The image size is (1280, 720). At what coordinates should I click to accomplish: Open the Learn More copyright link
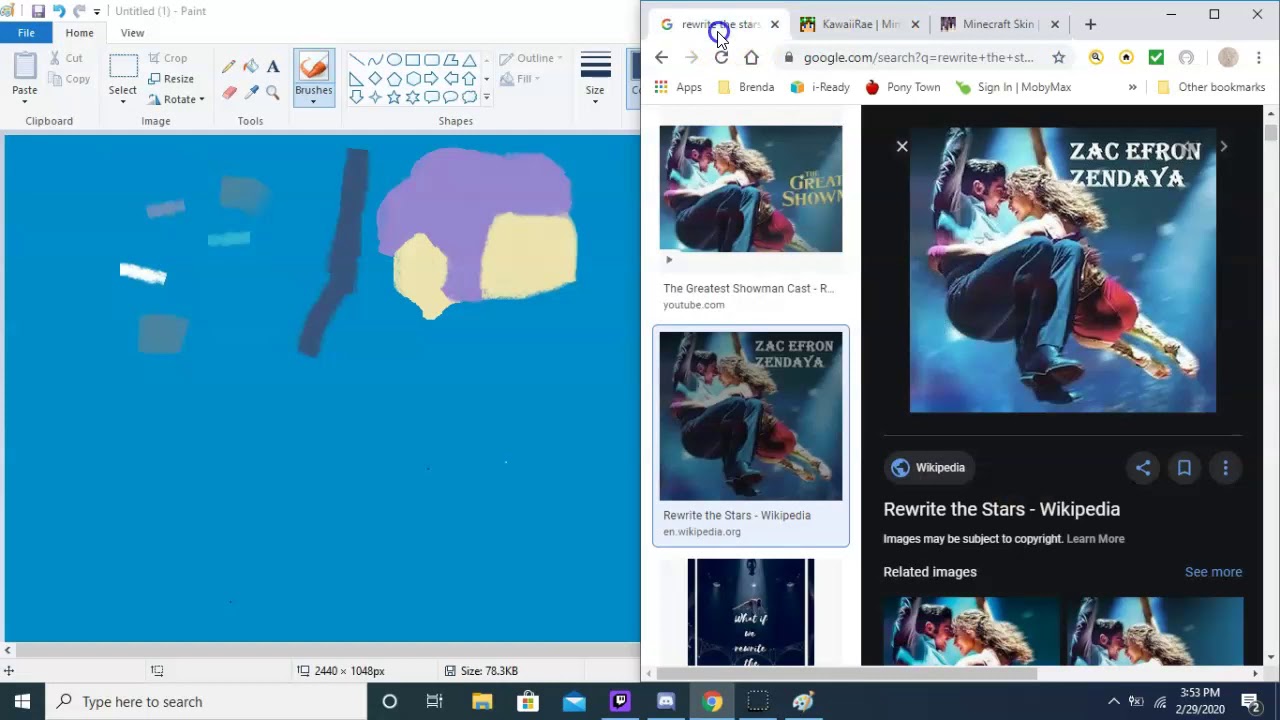[x=1095, y=539]
